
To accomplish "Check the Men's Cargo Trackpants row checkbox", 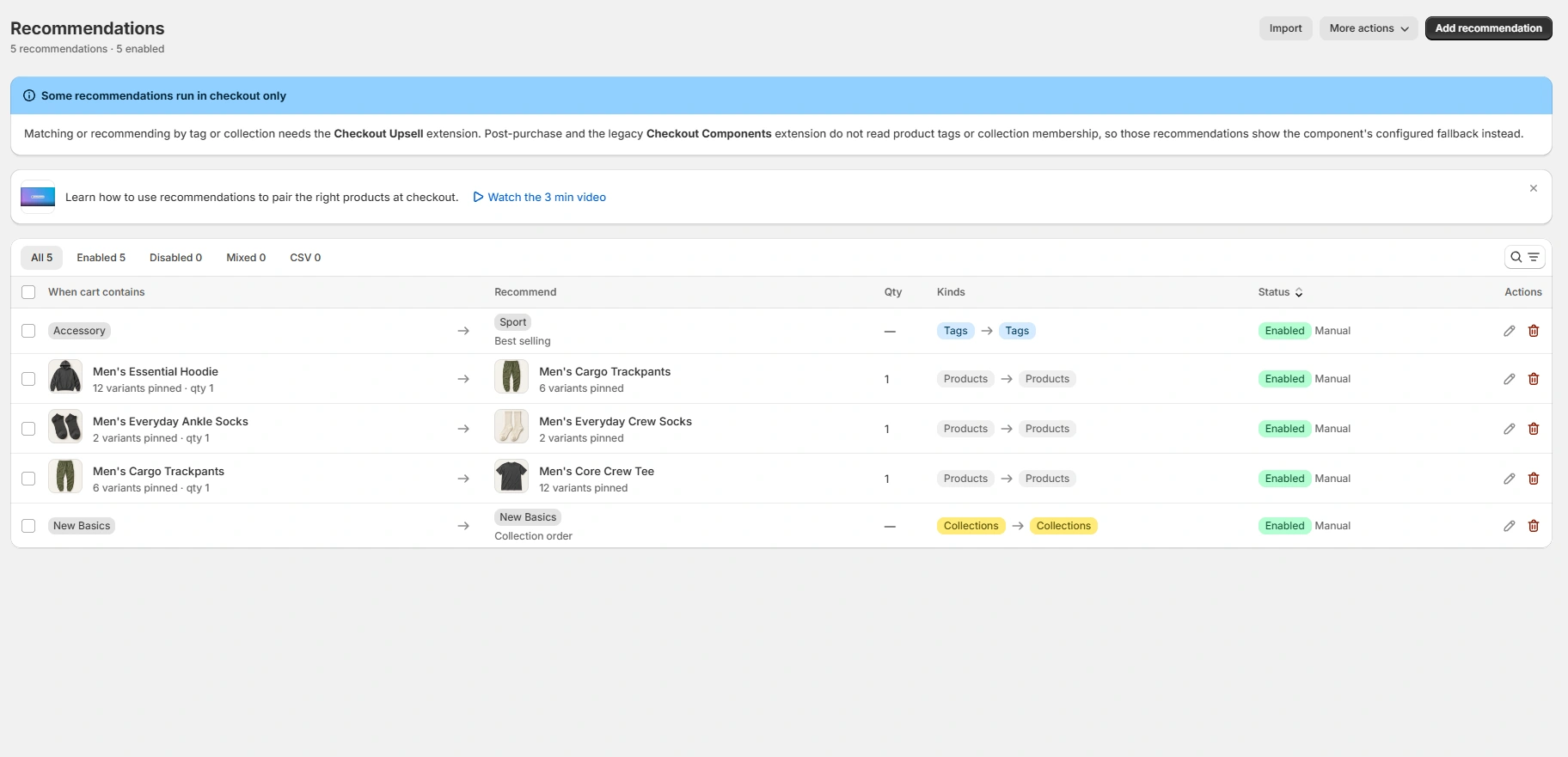I will [28, 479].
